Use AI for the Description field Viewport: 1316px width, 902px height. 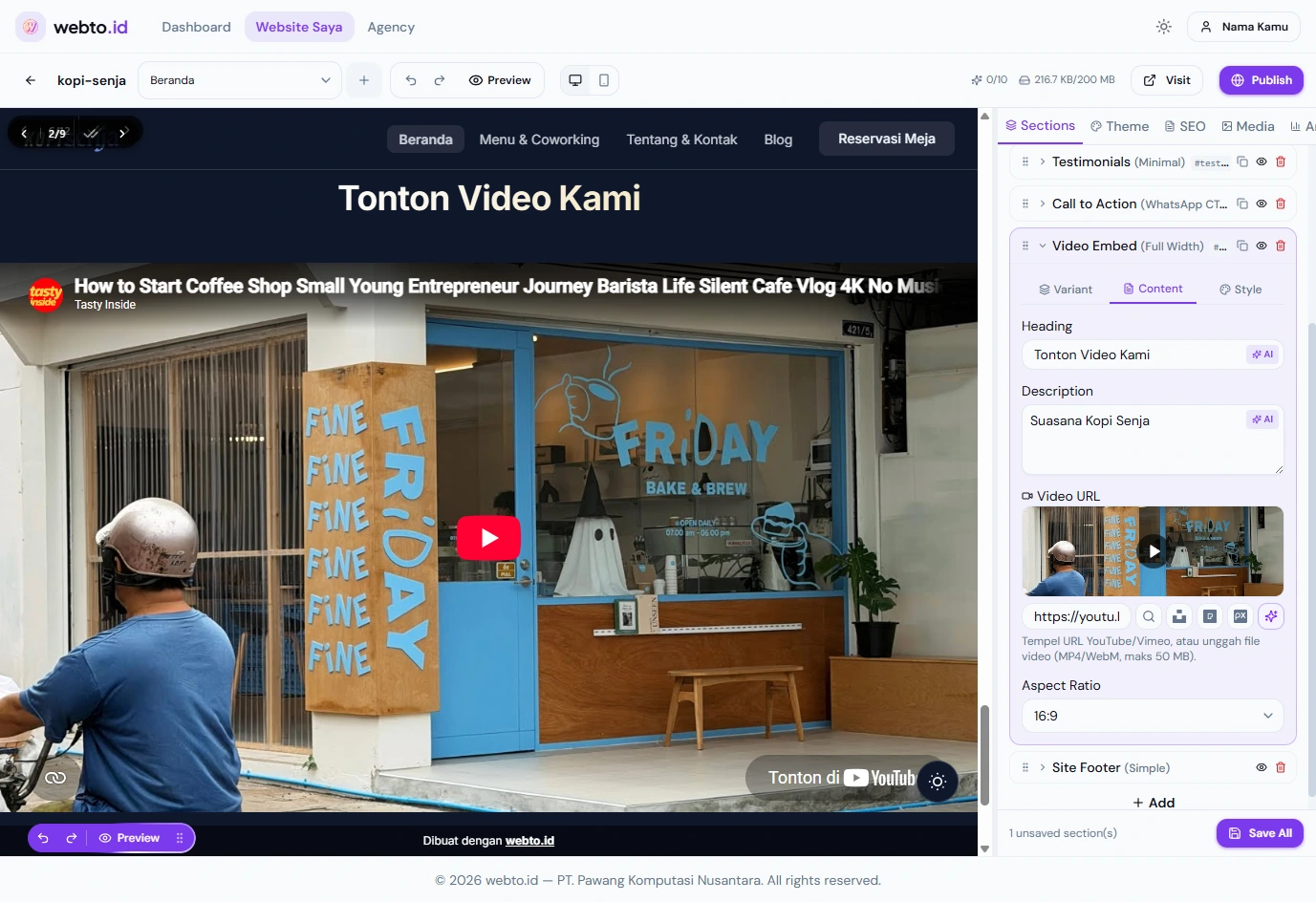1262,419
